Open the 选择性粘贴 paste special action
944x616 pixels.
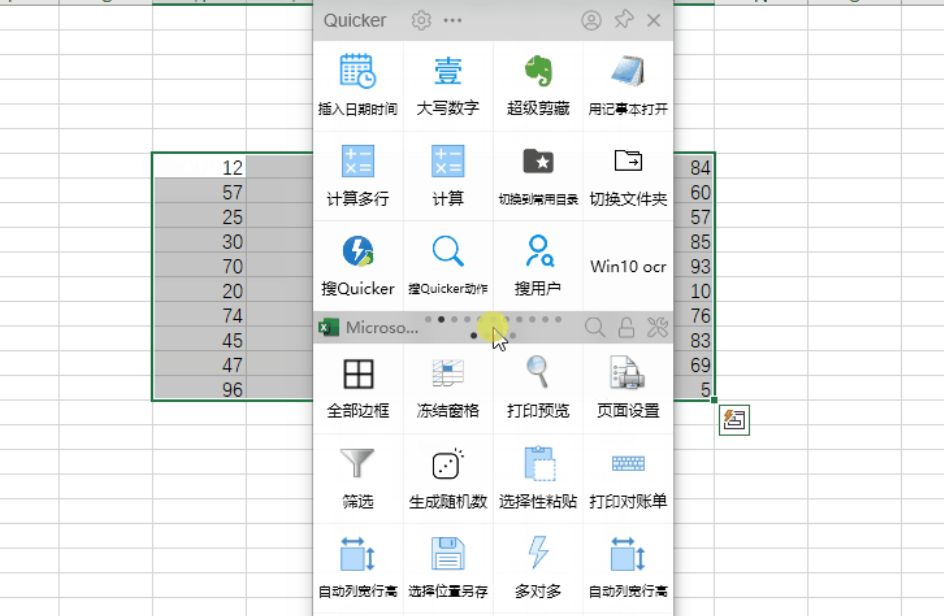(538, 474)
